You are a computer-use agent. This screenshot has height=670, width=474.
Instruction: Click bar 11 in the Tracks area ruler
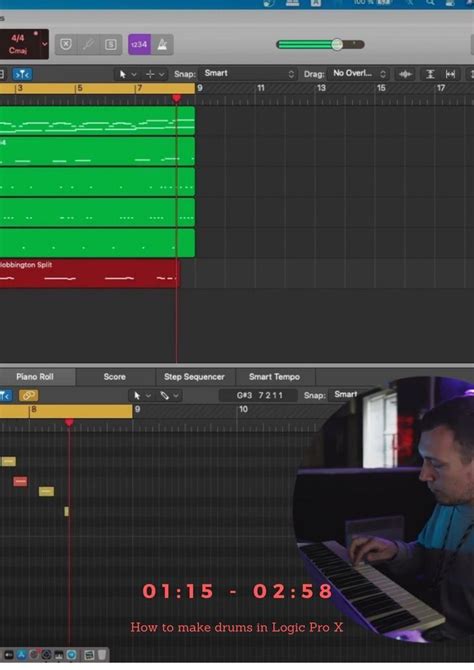pyautogui.click(x=261, y=88)
